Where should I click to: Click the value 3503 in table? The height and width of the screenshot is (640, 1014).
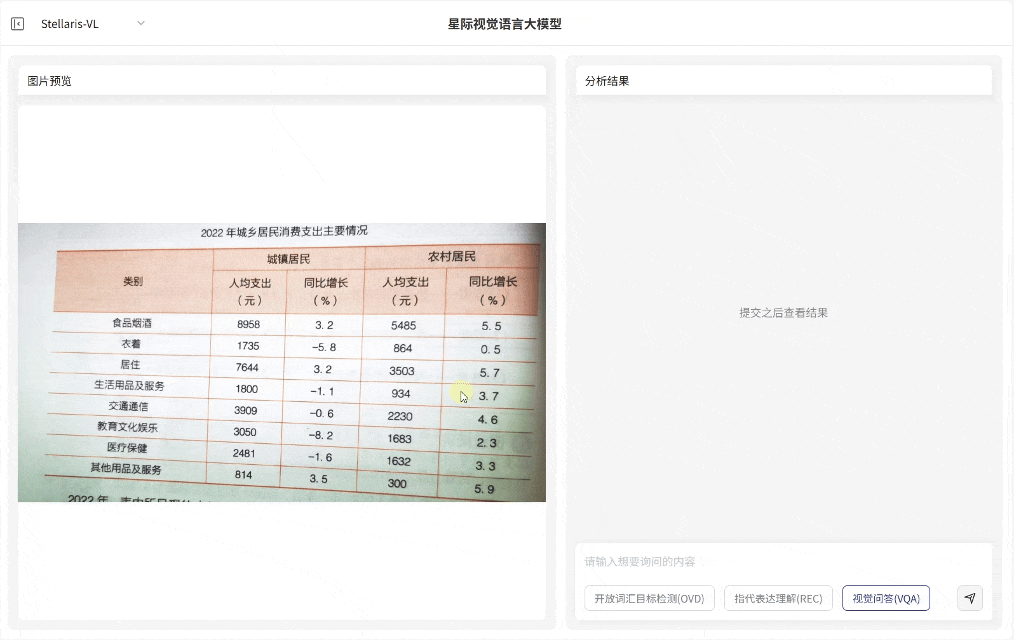click(402, 370)
